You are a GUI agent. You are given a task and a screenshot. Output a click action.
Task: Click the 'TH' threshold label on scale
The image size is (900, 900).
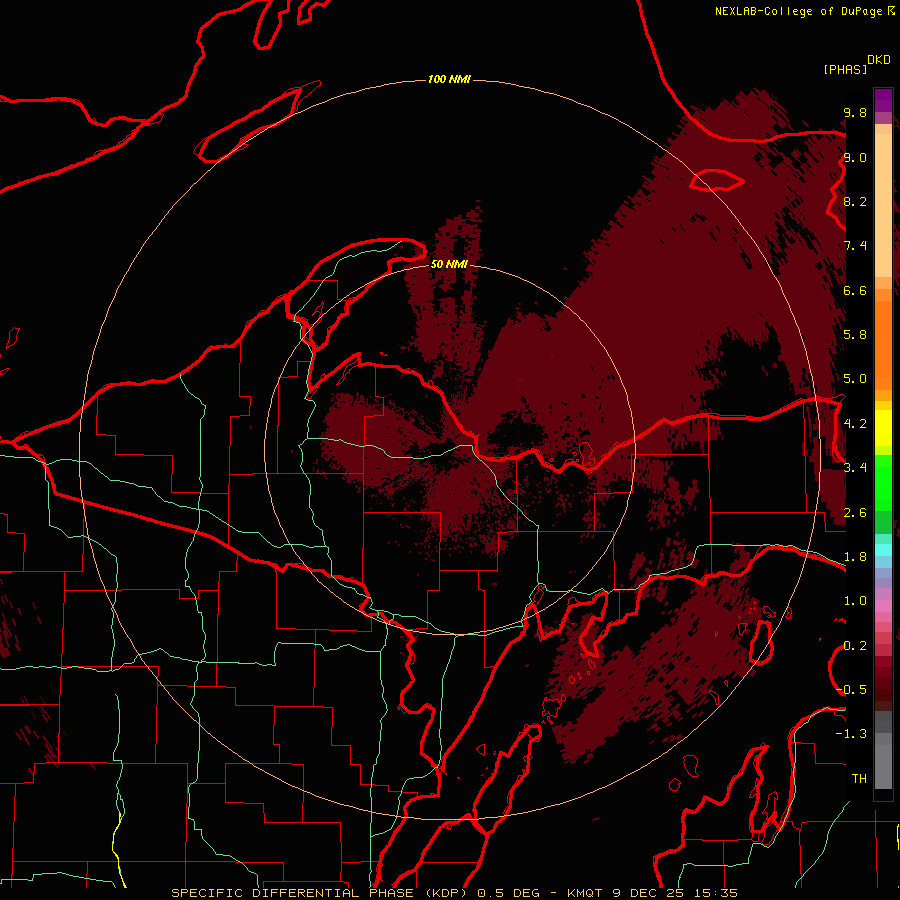[x=859, y=779]
